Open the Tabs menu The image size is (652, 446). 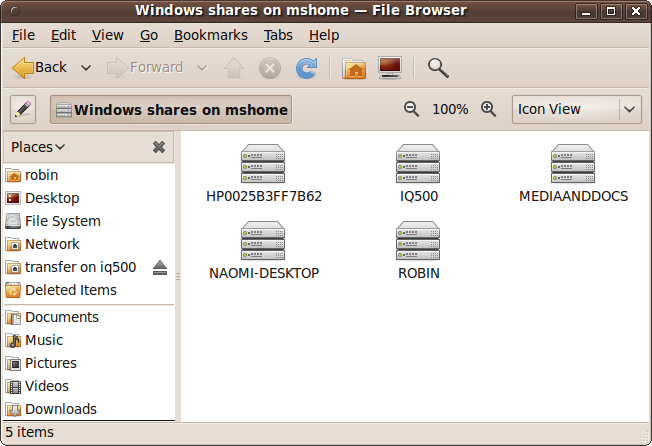point(278,35)
